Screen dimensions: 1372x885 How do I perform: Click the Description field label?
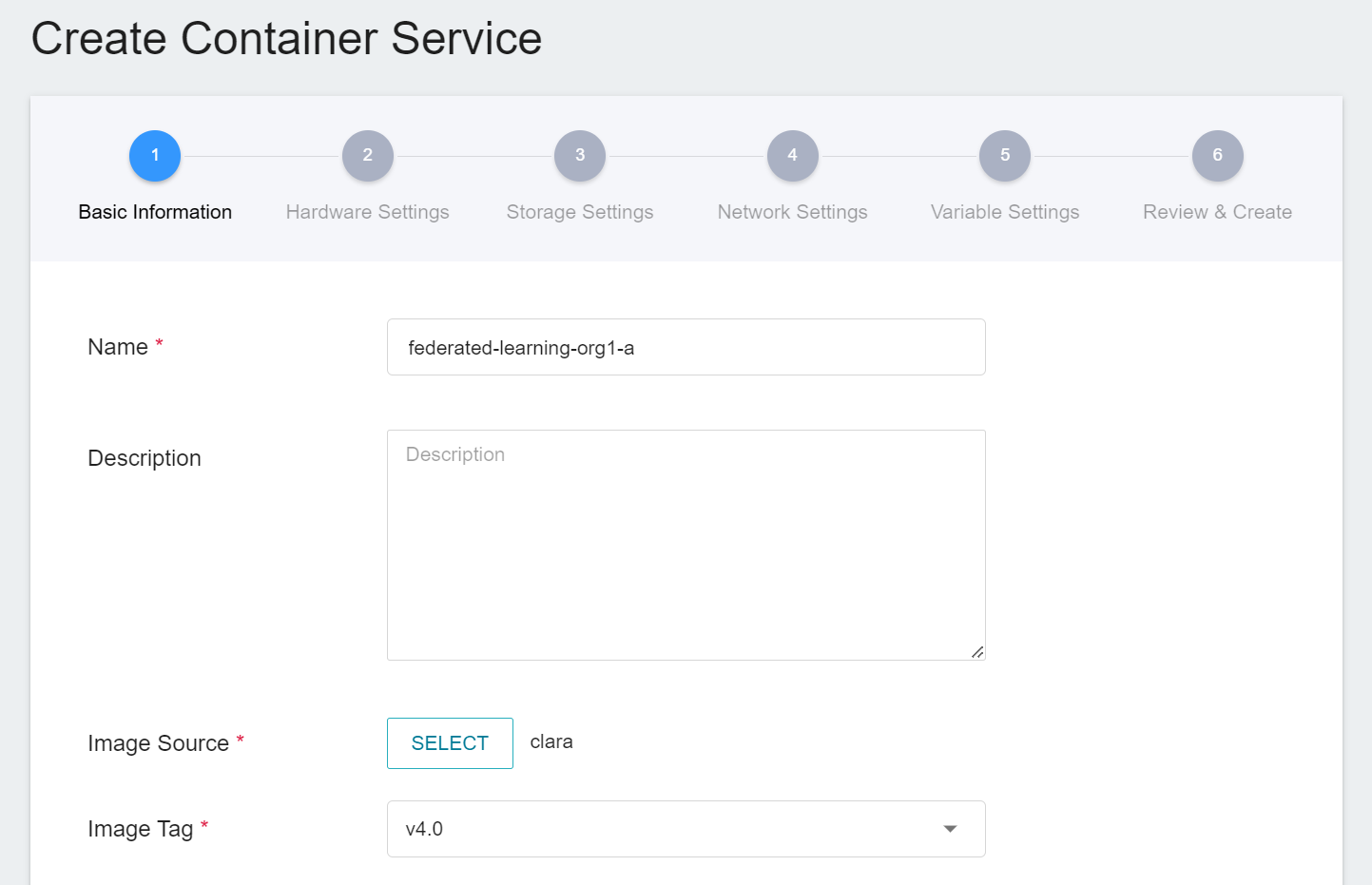145,458
